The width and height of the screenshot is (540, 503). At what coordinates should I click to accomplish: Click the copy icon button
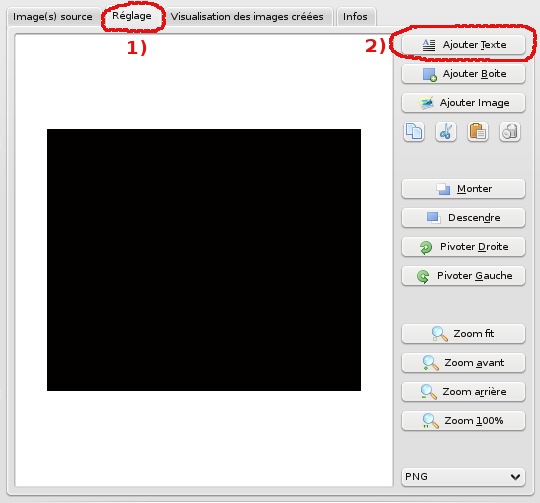coord(414,132)
